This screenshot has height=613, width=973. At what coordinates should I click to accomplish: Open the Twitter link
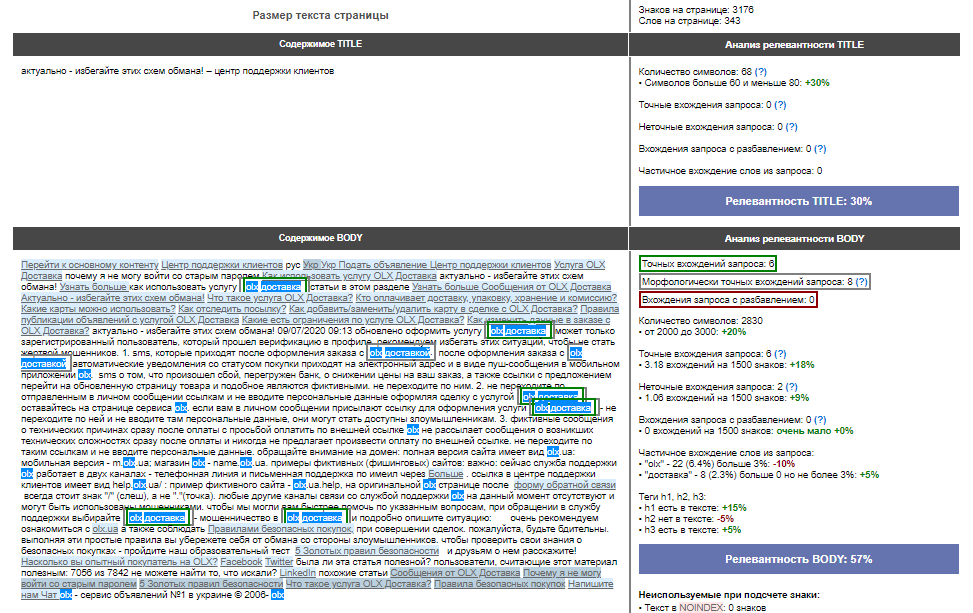[279, 562]
